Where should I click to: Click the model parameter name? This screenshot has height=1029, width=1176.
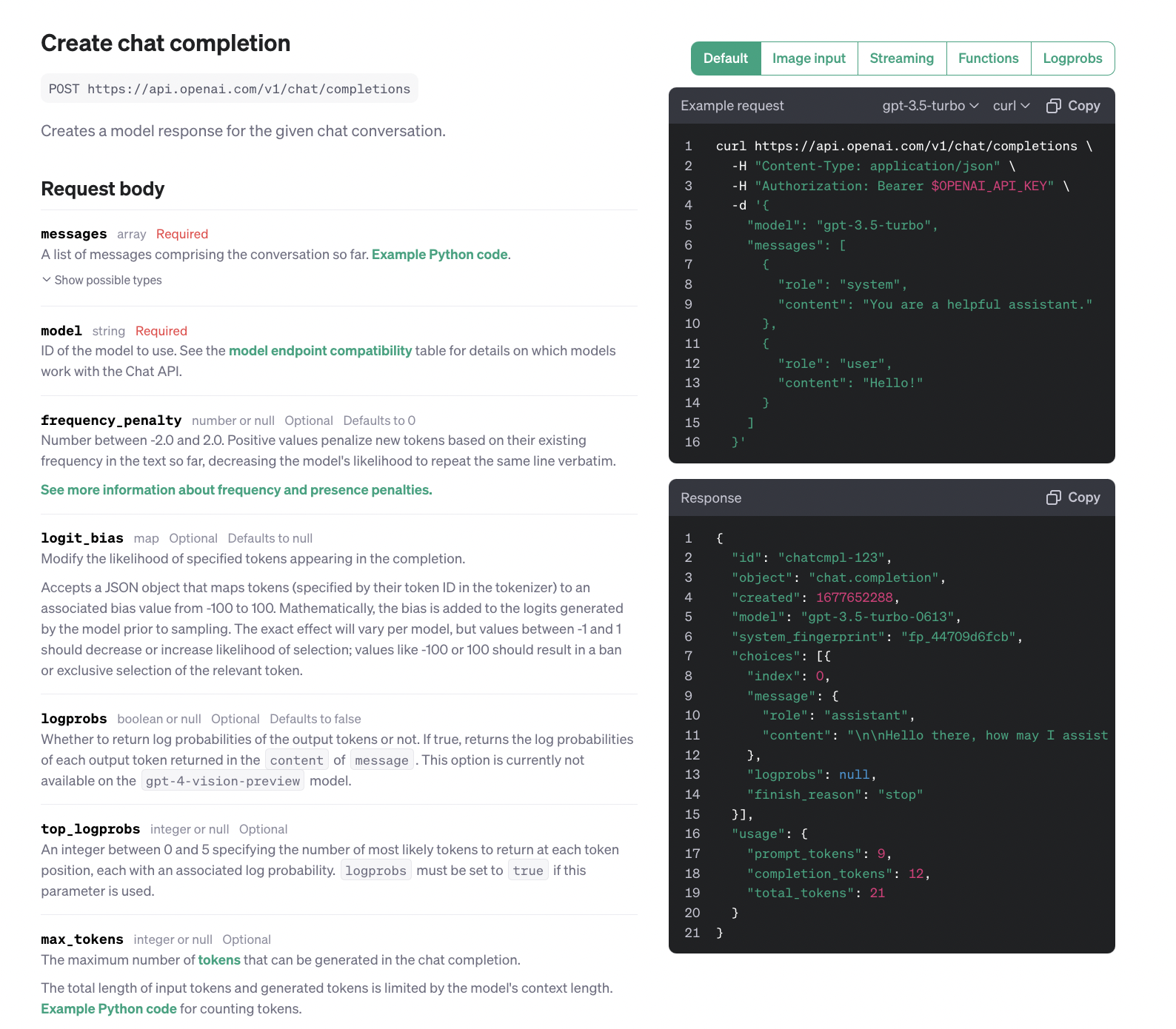coord(61,331)
